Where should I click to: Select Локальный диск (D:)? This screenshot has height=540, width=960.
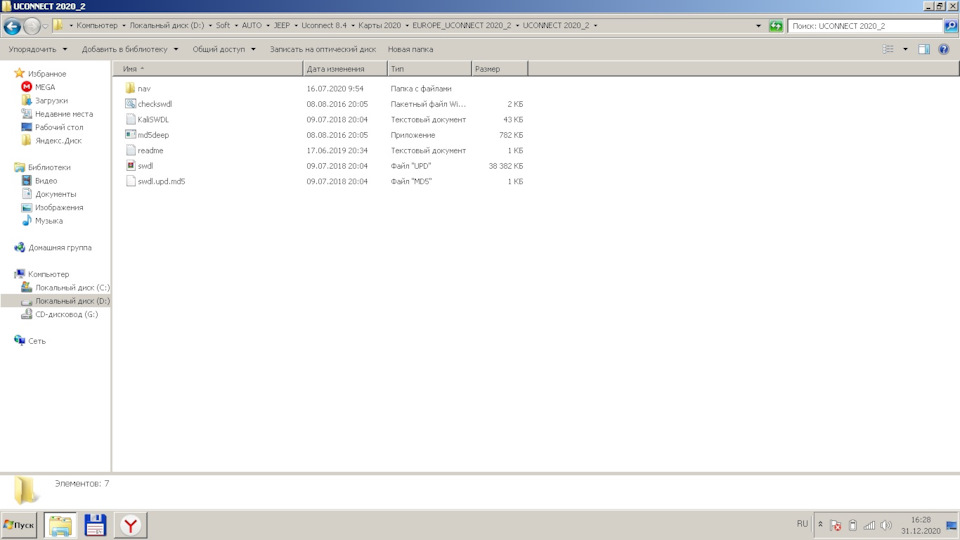tap(72, 301)
